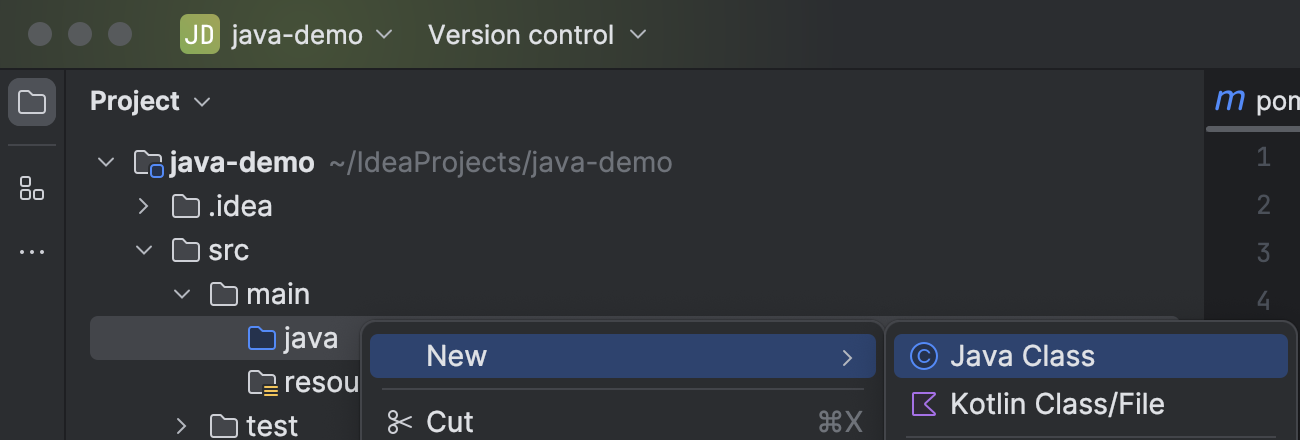The width and height of the screenshot is (1300, 440).
Task: Open the Version control dropdown
Action: click(x=537, y=35)
